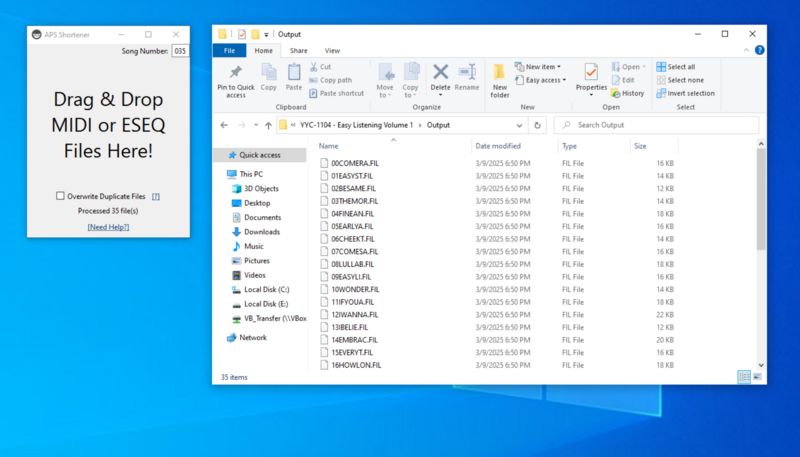Switch to Details view icon in status bar
Image resolution: width=800 pixels, height=457 pixels.
tap(744, 377)
